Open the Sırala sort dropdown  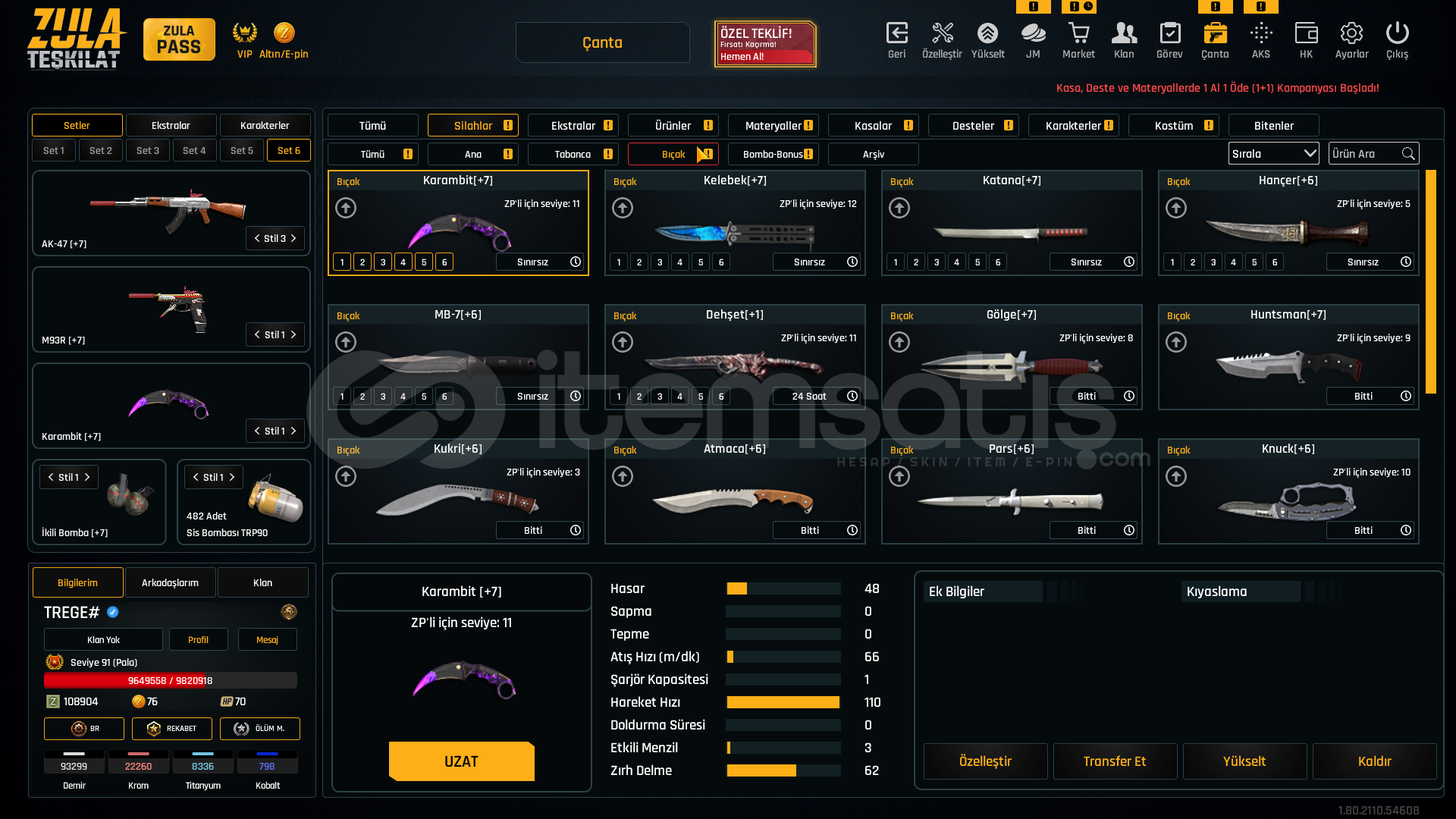[x=1273, y=154]
